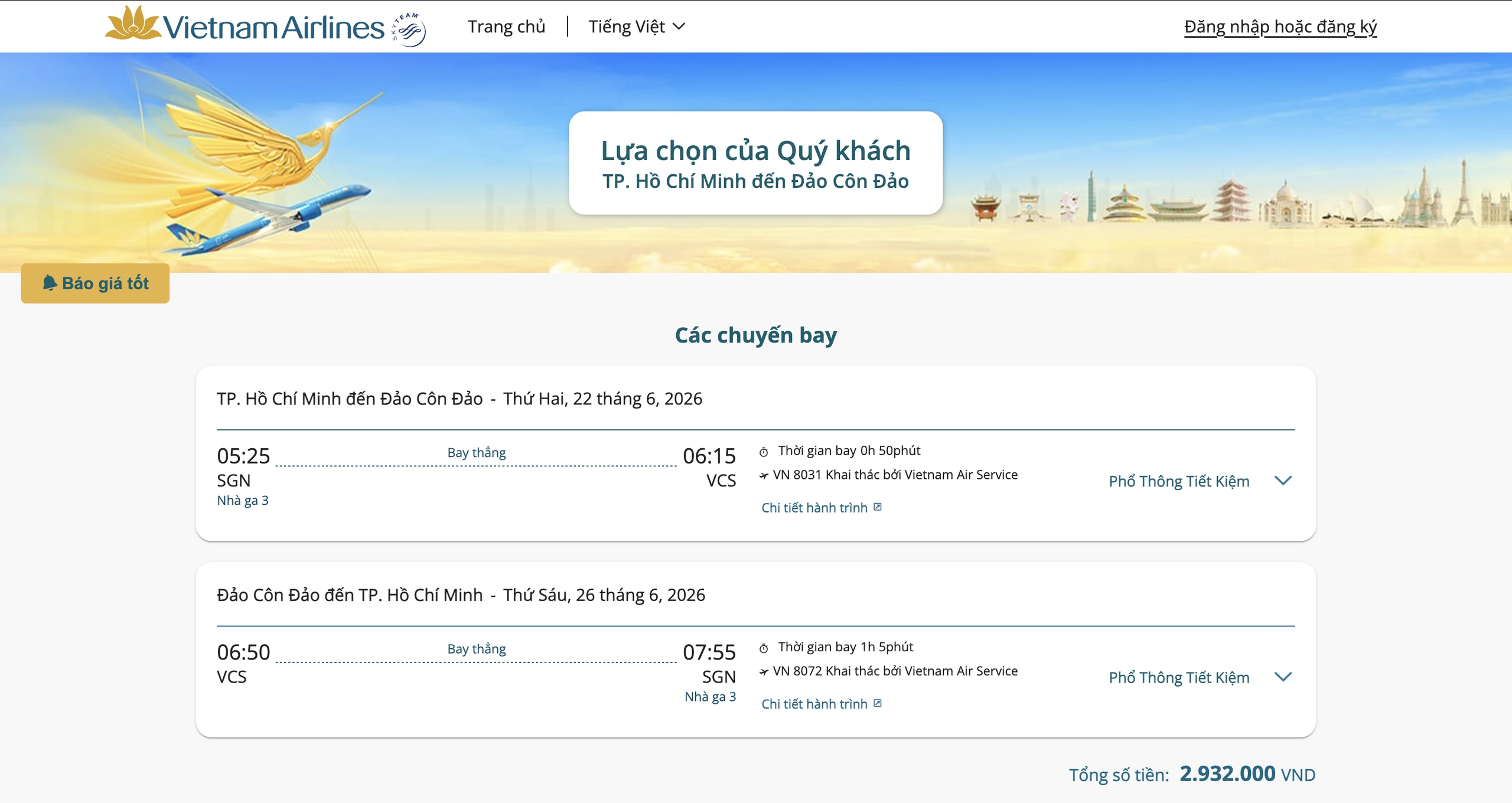Viewport: 1512px width, 803px height.
Task: Click the 06:15 arrival time
Action: pos(709,456)
